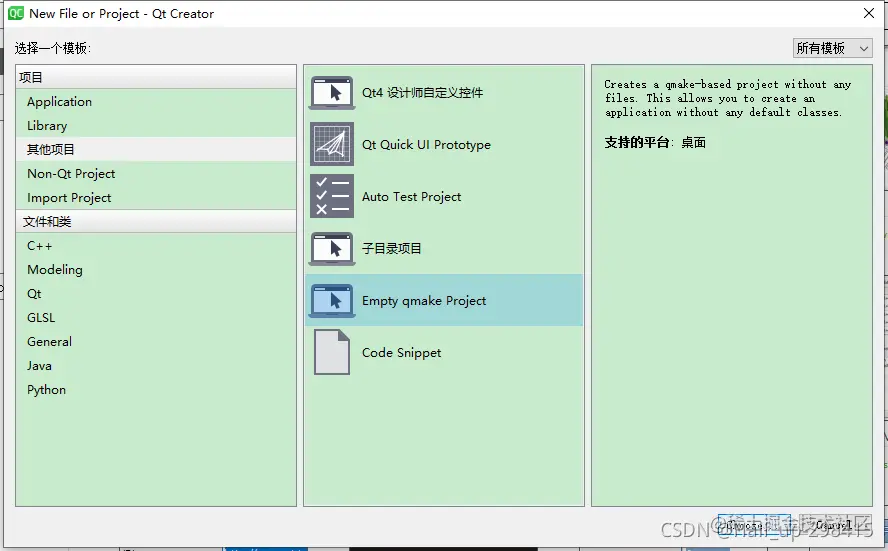Click the Choose button
Image resolution: width=888 pixels, height=551 pixels.
[x=754, y=525]
